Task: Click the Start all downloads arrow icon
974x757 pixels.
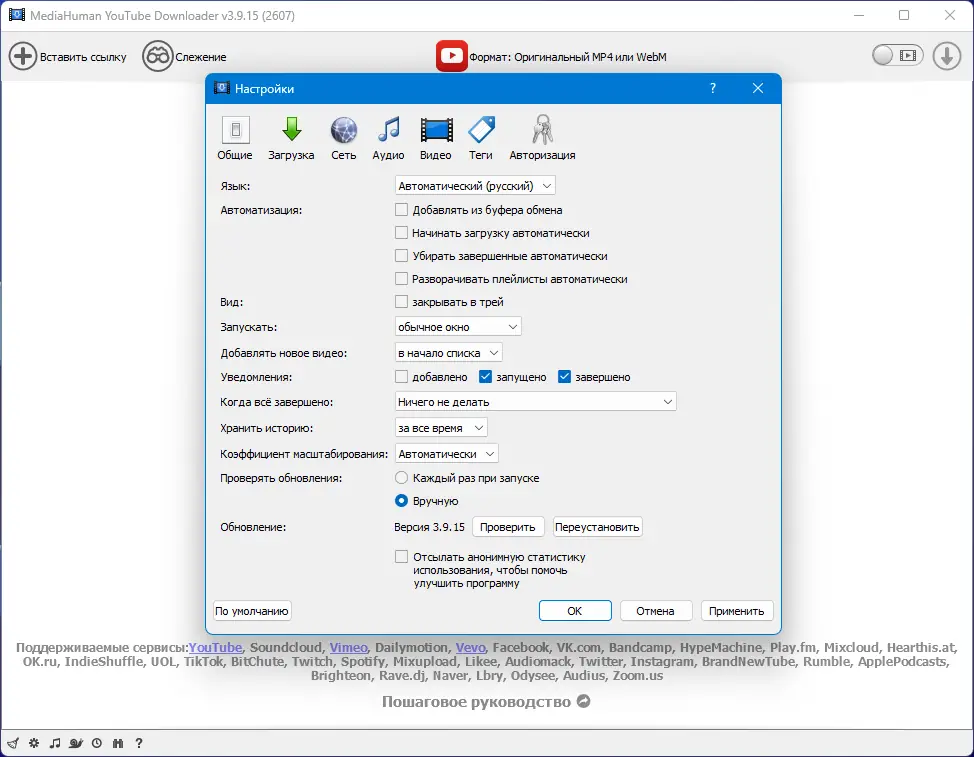Action: click(x=947, y=56)
